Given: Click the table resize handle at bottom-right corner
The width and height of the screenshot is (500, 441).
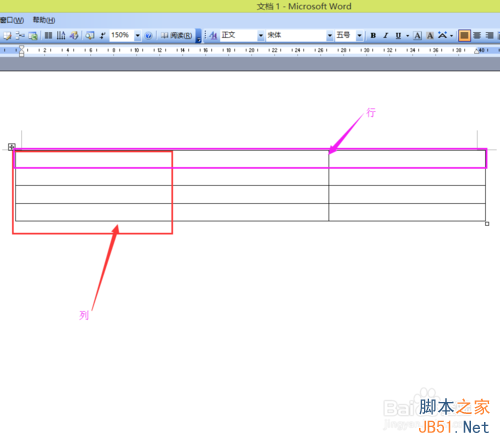Looking at the screenshot, I should pyautogui.click(x=487, y=224).
